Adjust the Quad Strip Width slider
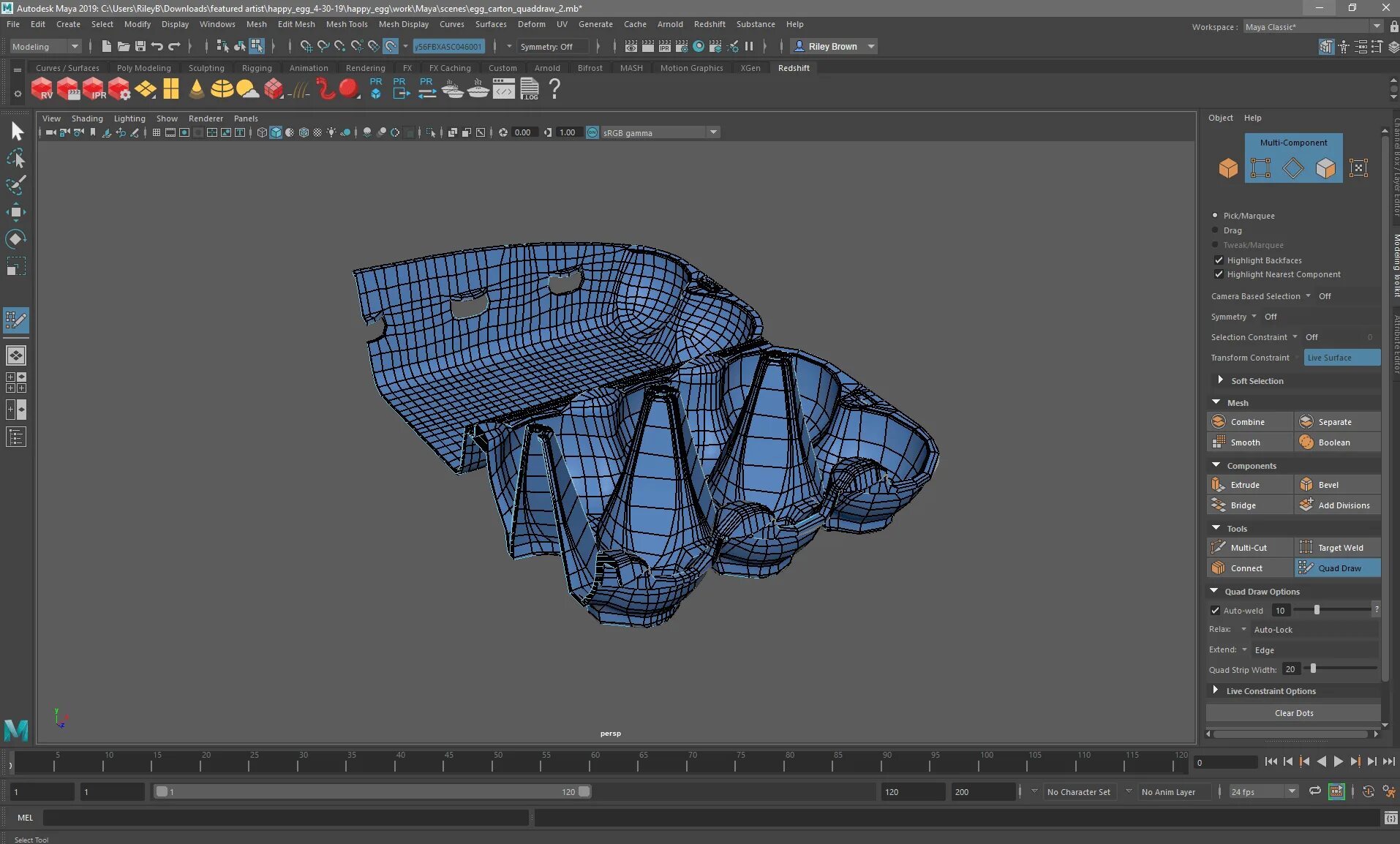1400x844 pixels. (x=1314, y=668)
